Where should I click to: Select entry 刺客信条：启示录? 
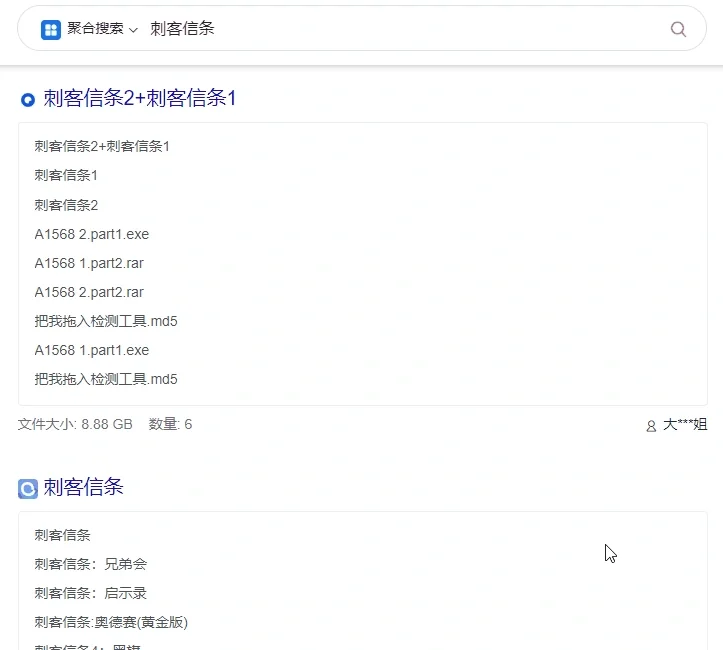[91, 593]
